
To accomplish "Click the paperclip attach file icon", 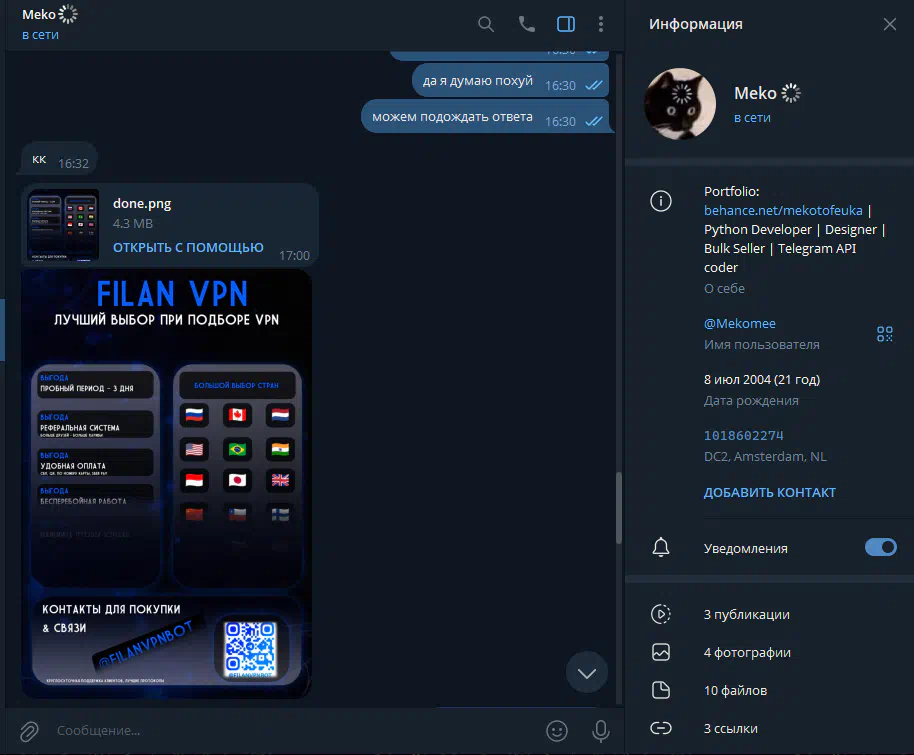I will coord(29,731).
